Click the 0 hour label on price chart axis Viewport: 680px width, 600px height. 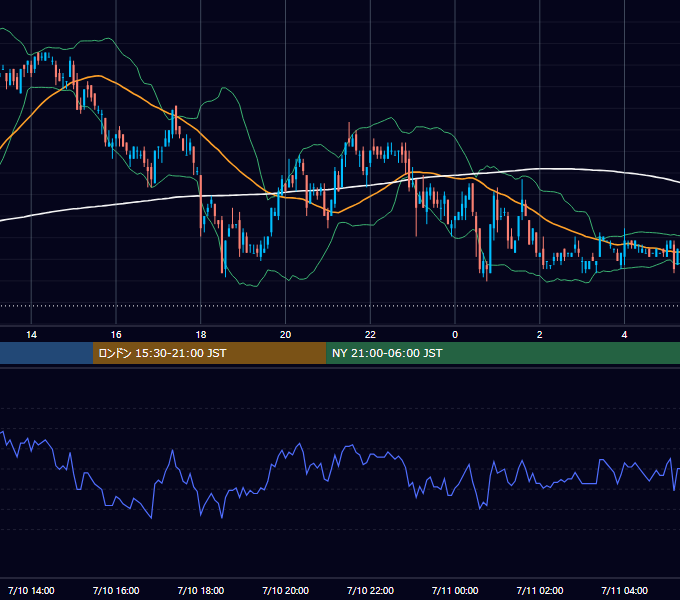[x=455, y=335]
